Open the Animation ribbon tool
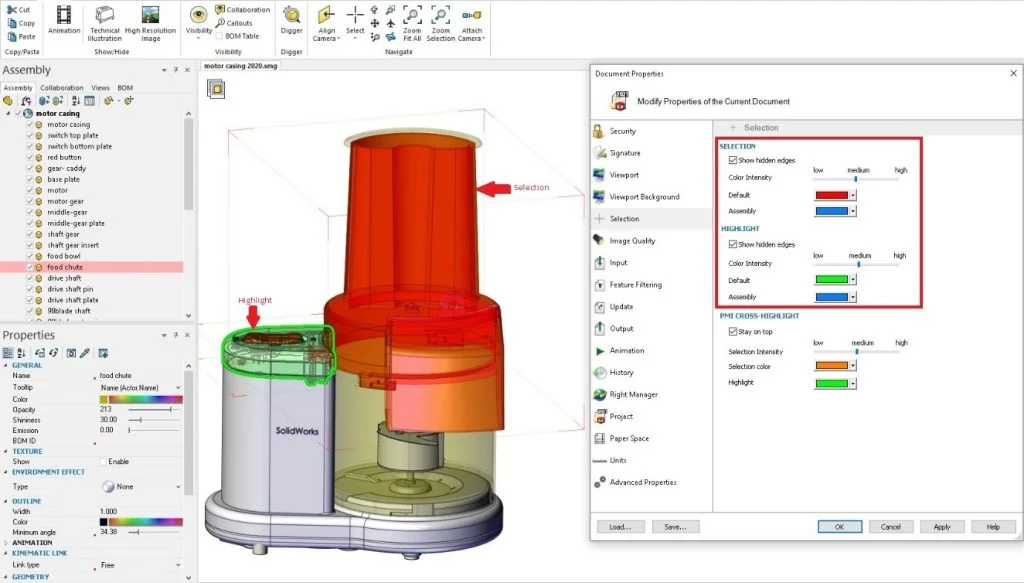This screenshot has width=1024, height=583. pyautogui.click(x=64, y=20)
